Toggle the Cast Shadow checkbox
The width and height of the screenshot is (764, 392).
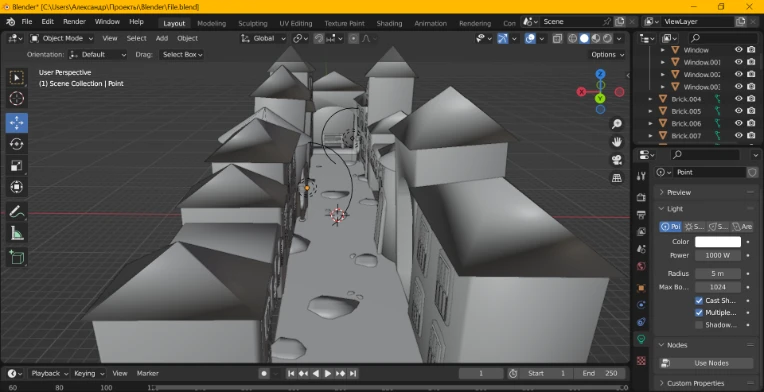pos(699,300)
